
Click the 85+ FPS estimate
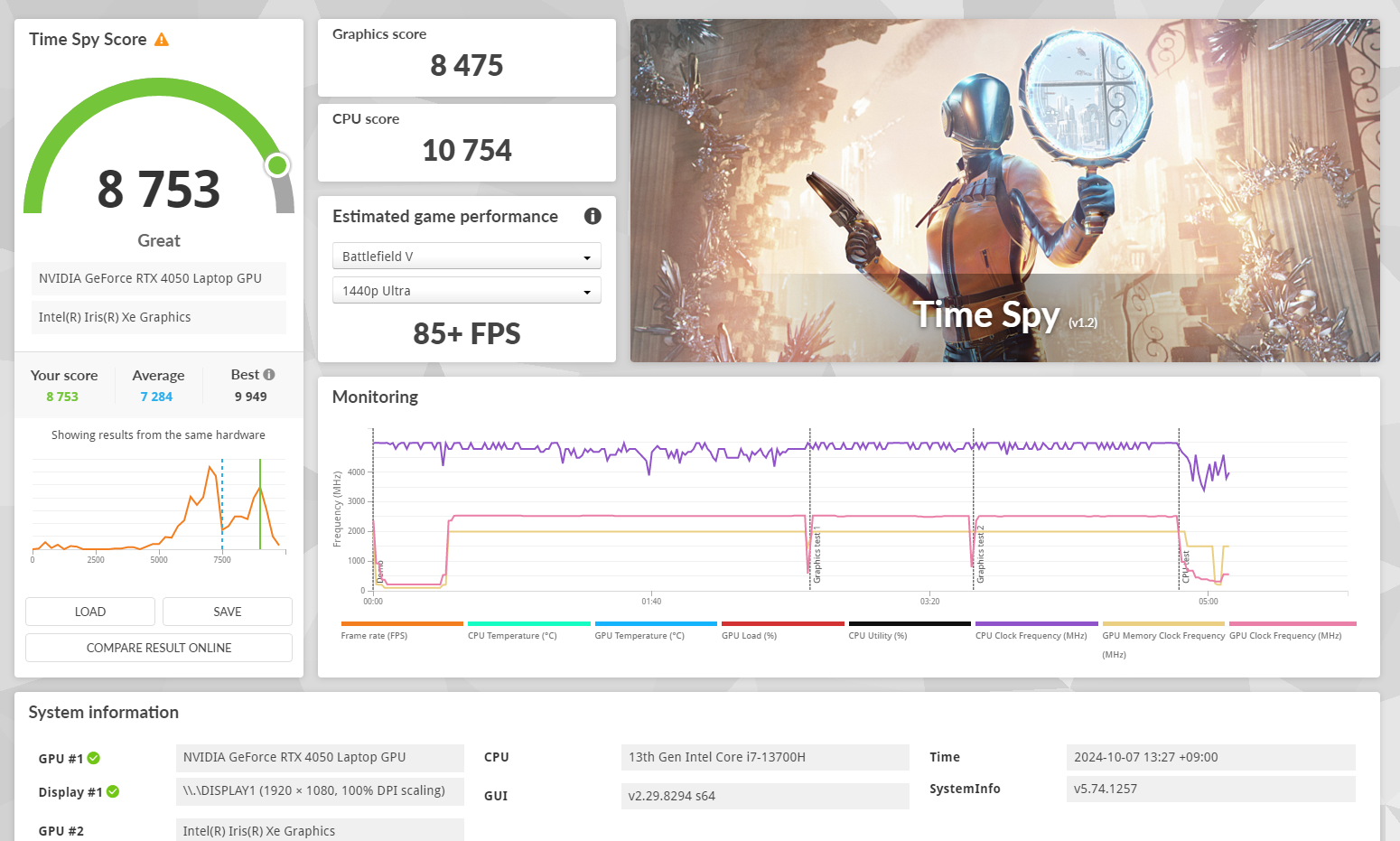[467, 334]
